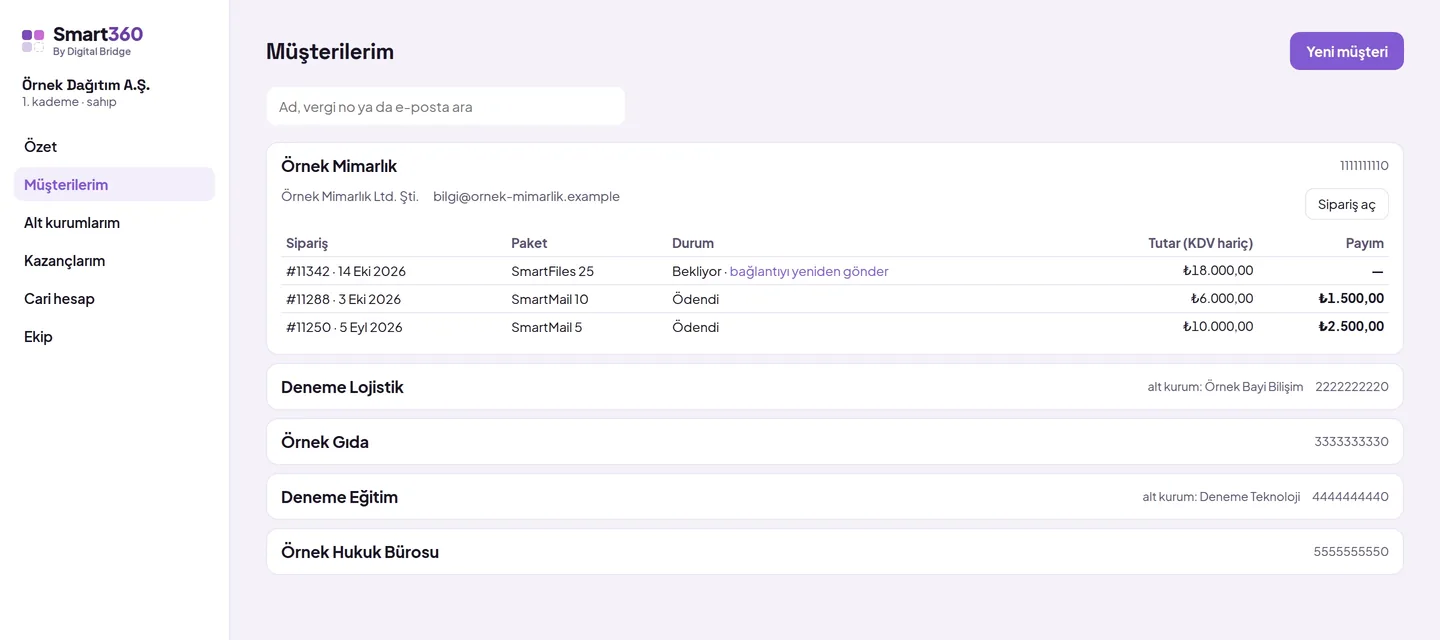Image resolution: width=1440 pixels, height=640 pixels.
Task: Click the Payım column header
Action: (x=1365, y=243)
